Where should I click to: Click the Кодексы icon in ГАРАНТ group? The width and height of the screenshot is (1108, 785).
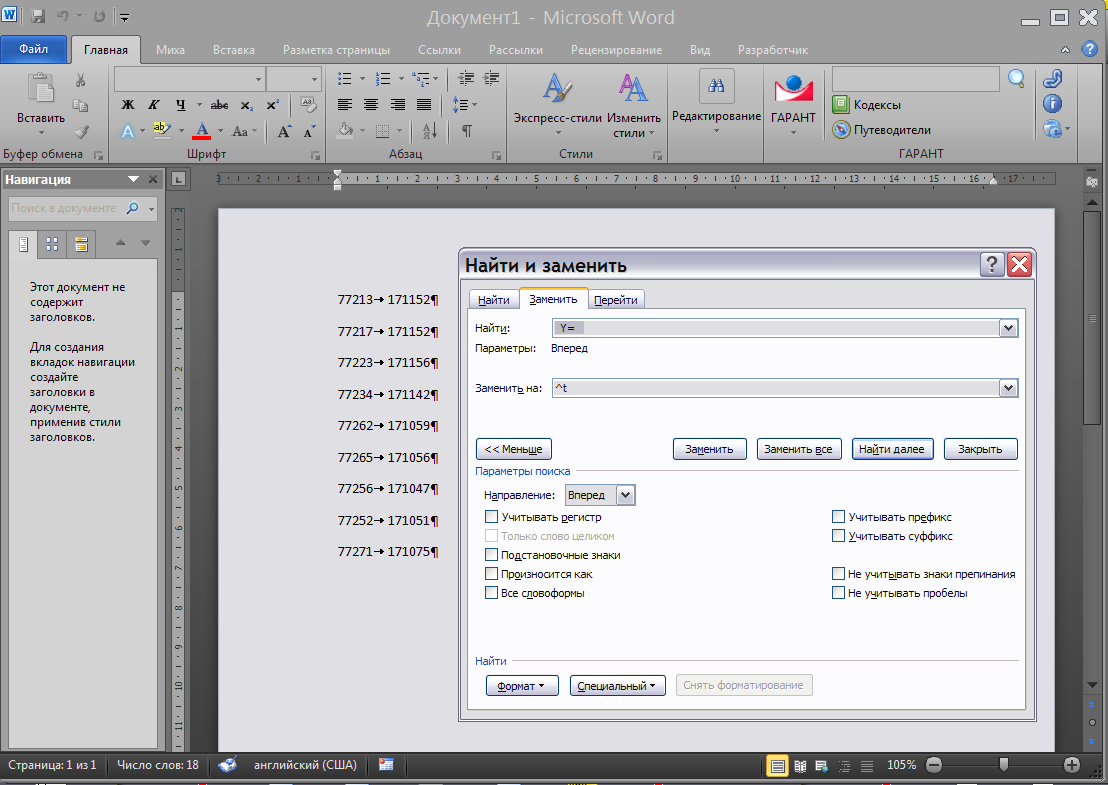pos(840,105)
